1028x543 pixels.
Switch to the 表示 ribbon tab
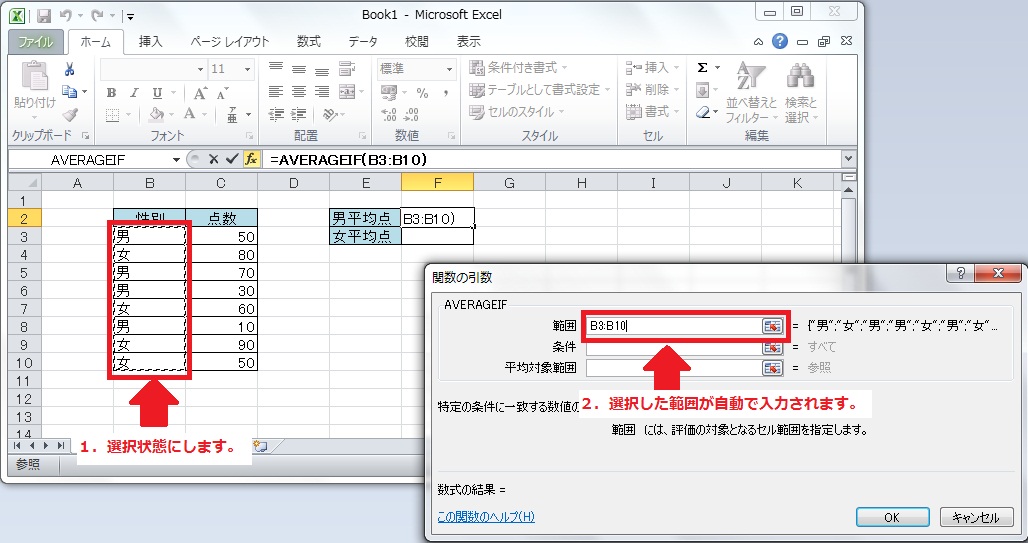tap(468, 41)
